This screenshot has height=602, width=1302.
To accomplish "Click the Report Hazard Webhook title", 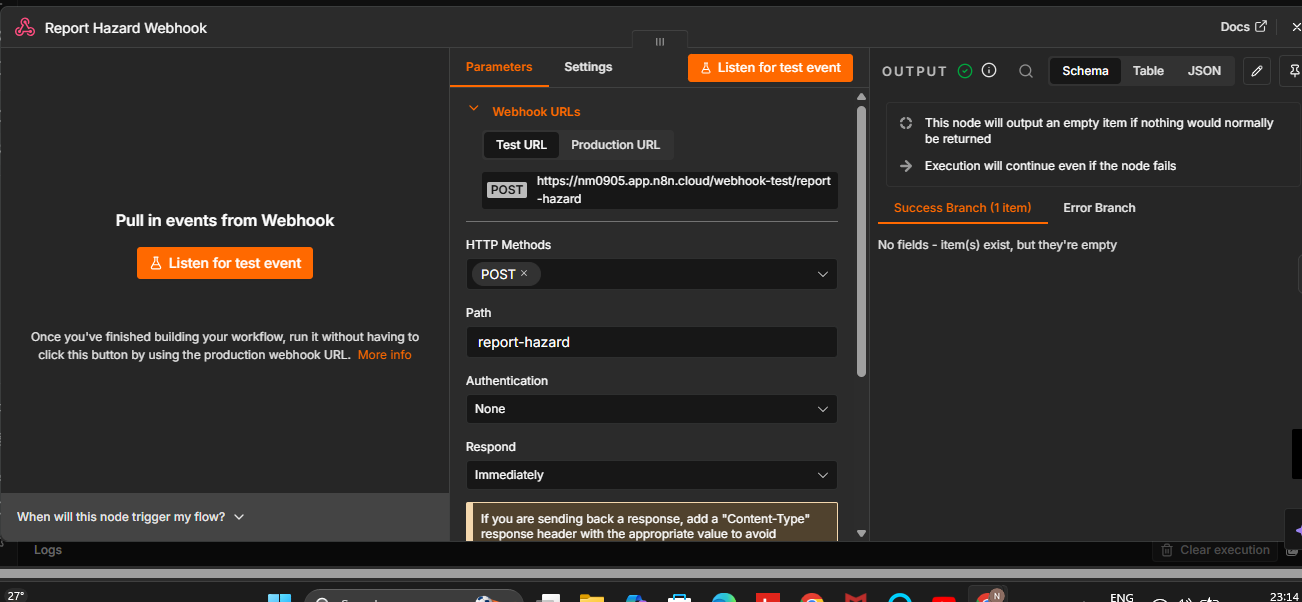I will coord(126,28).
